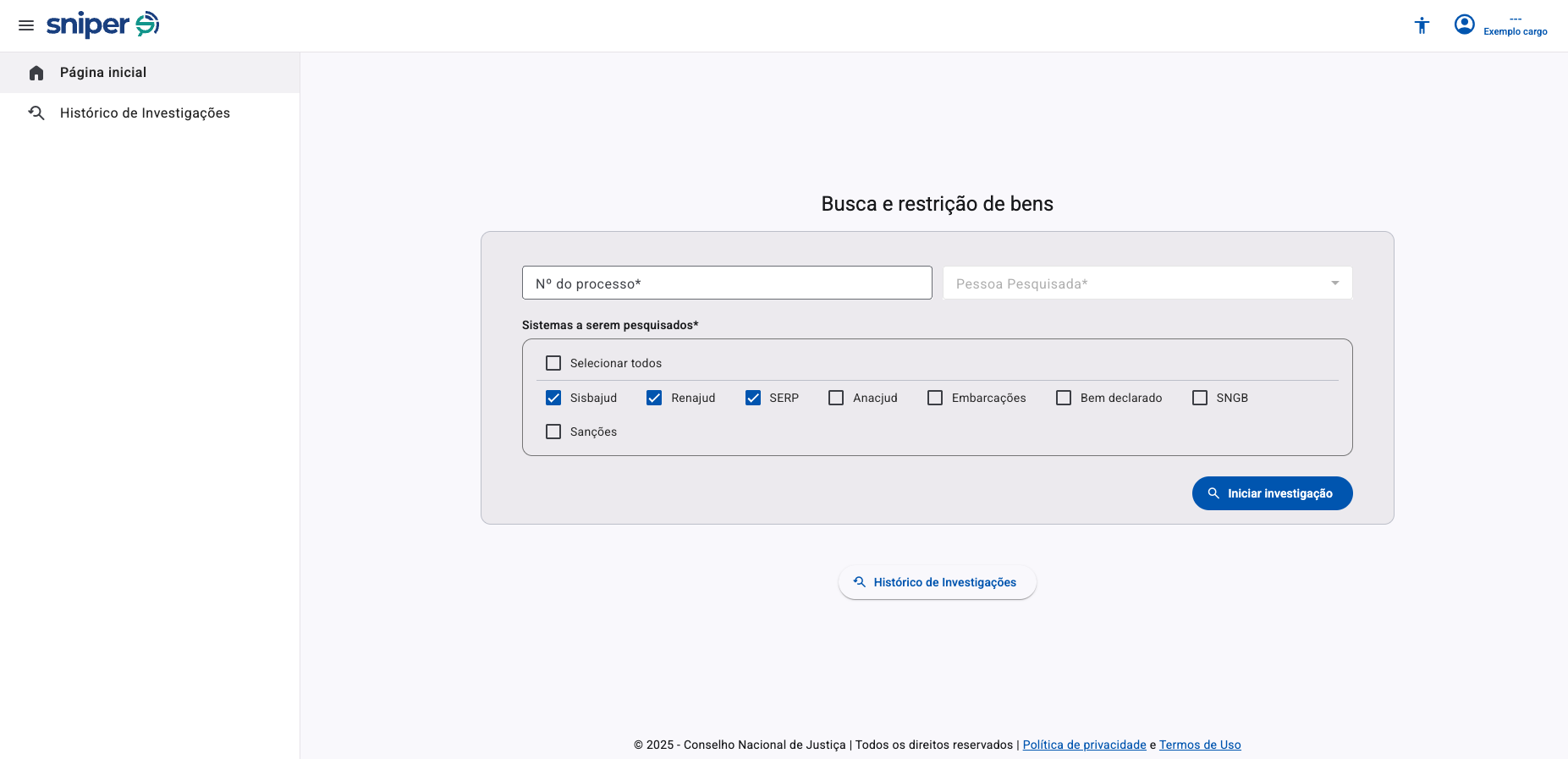Go to Página inicial in sidebar
Viewport: 1568px width, 759px height.
coord(103,73)
